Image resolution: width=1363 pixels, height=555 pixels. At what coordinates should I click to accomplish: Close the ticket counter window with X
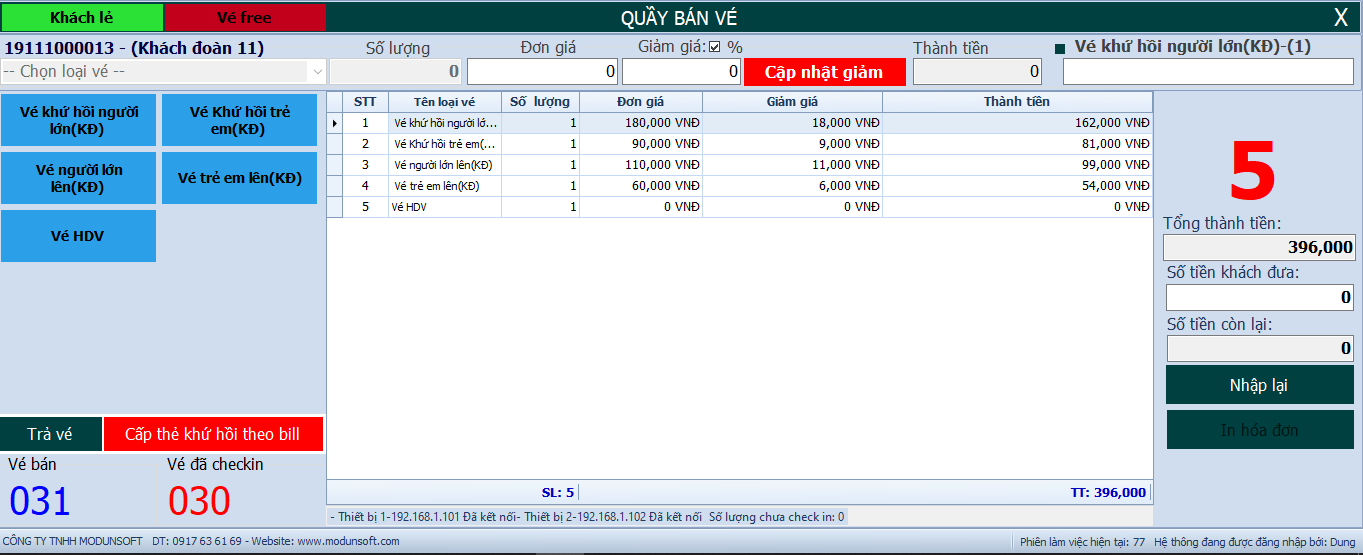pyautogui.click(x=1340, y=17)
